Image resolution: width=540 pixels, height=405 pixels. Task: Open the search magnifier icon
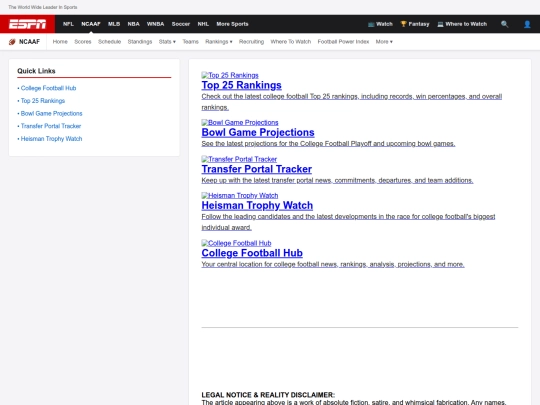click(505, 24)
